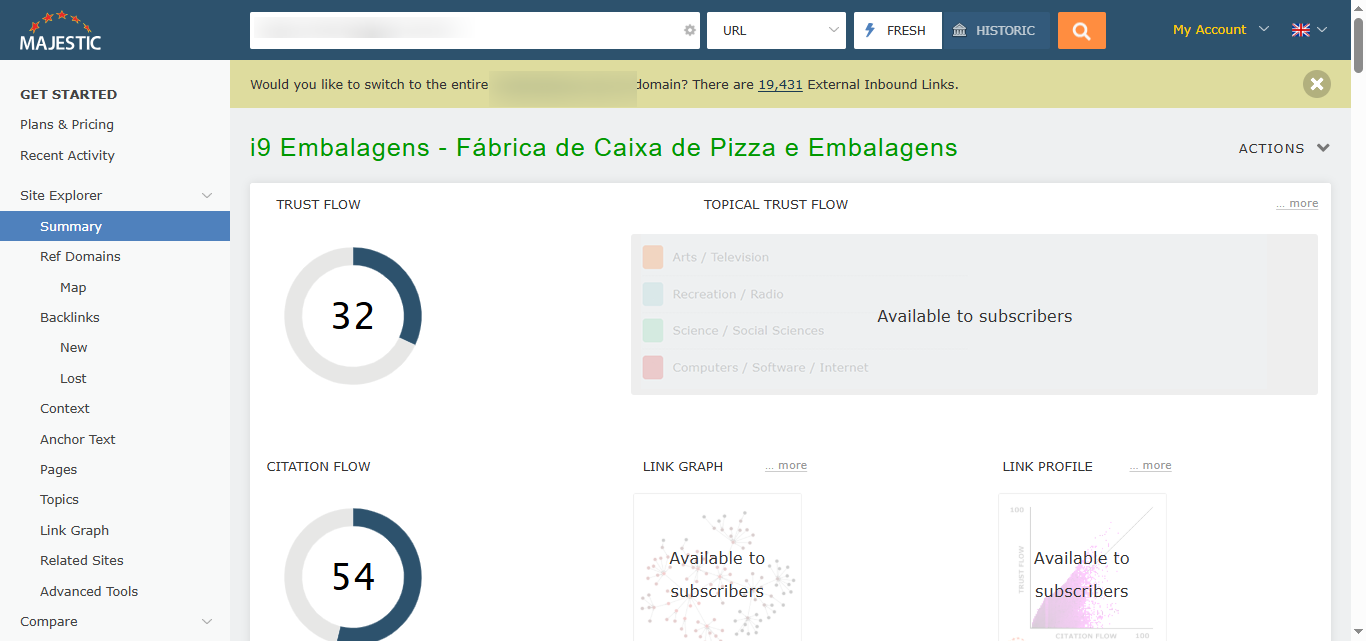Screen dimensions: 1366x641
Task: Click more link next to Link Profile
Action: pos(1150,465)
